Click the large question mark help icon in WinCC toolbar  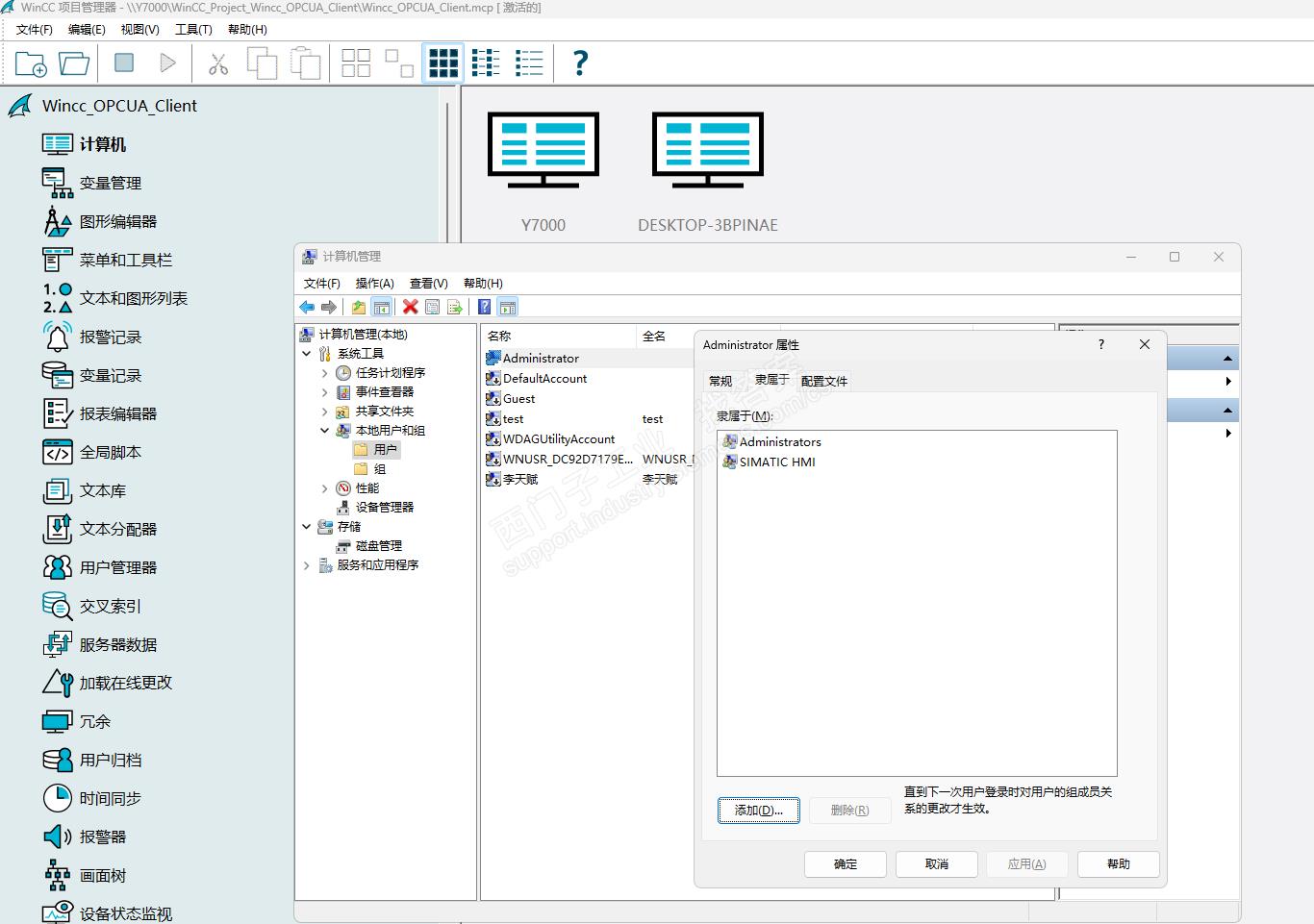coord(580,63)
